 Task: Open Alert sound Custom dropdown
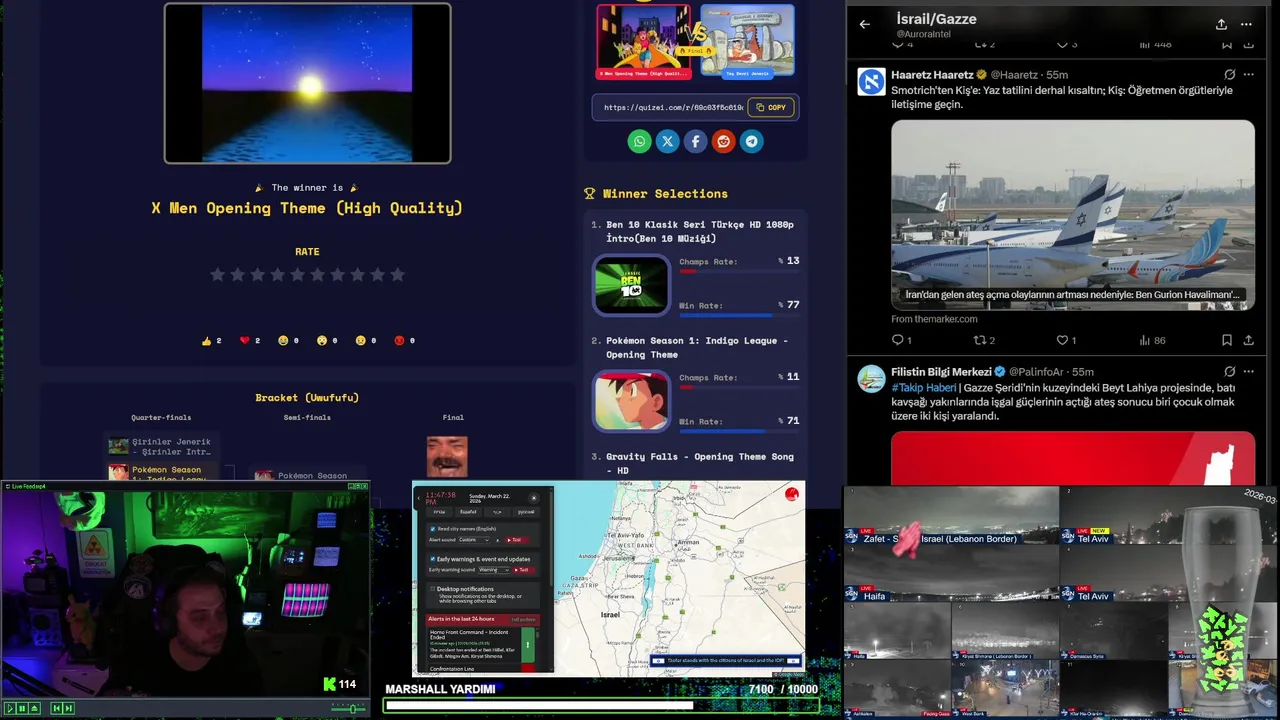click(474, 540)
